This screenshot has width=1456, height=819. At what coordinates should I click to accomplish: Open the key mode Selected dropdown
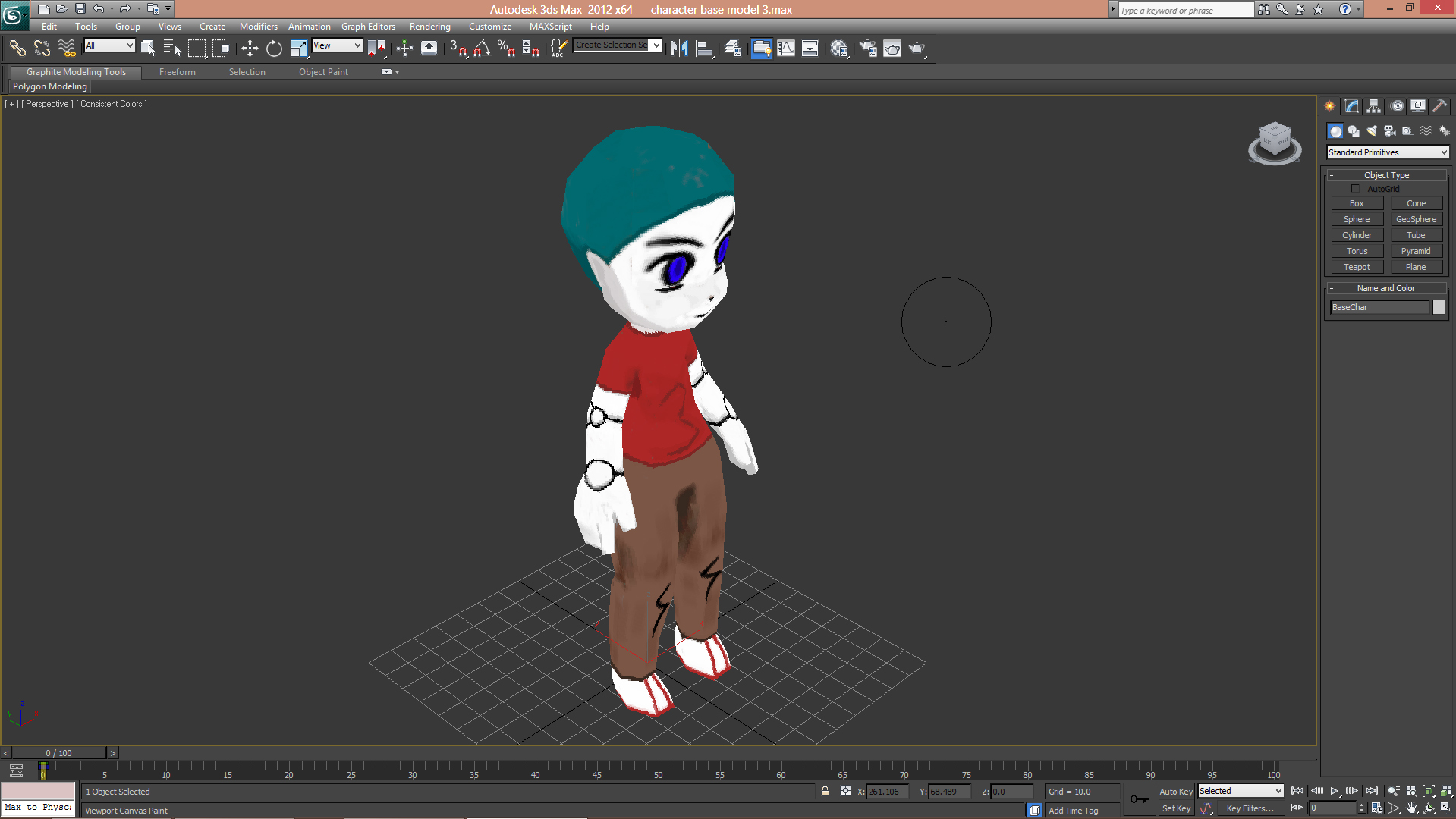pyautogui.click(x=1241, y=791)
